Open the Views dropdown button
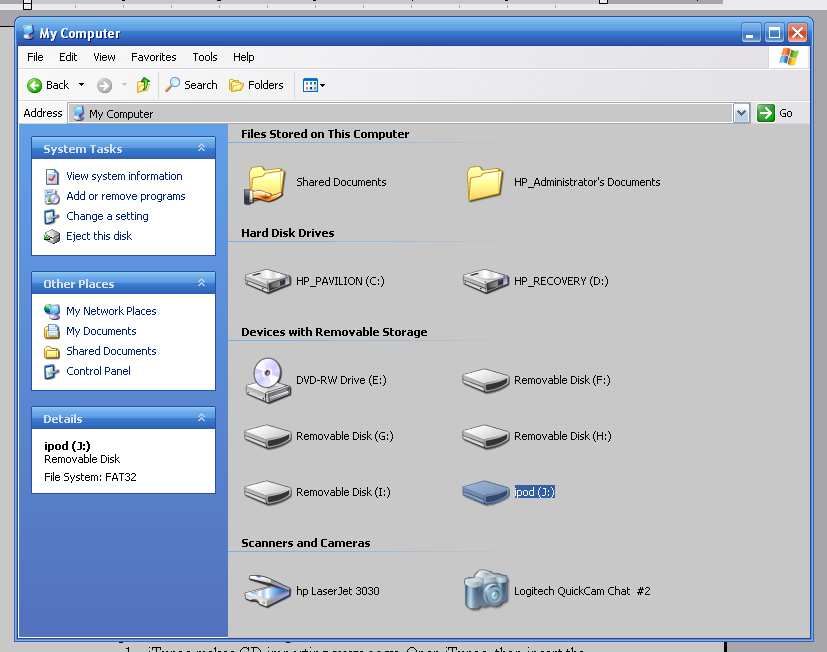Screen dimensions: 827x652 314,85
